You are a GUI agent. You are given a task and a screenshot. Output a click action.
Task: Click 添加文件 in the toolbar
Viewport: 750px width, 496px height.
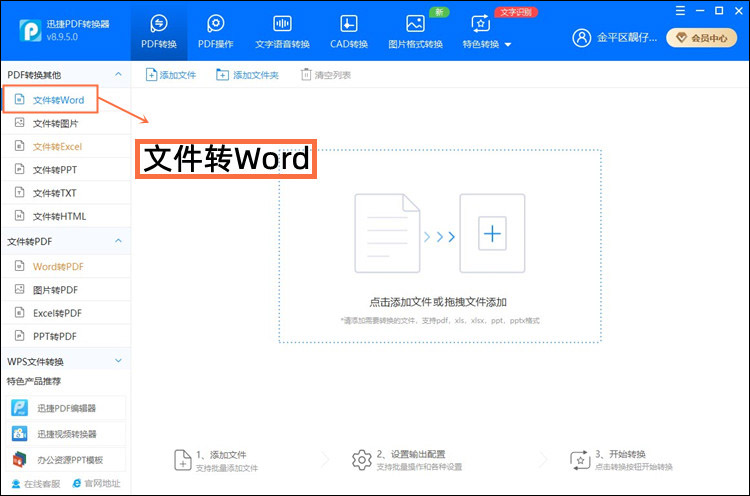171,75
